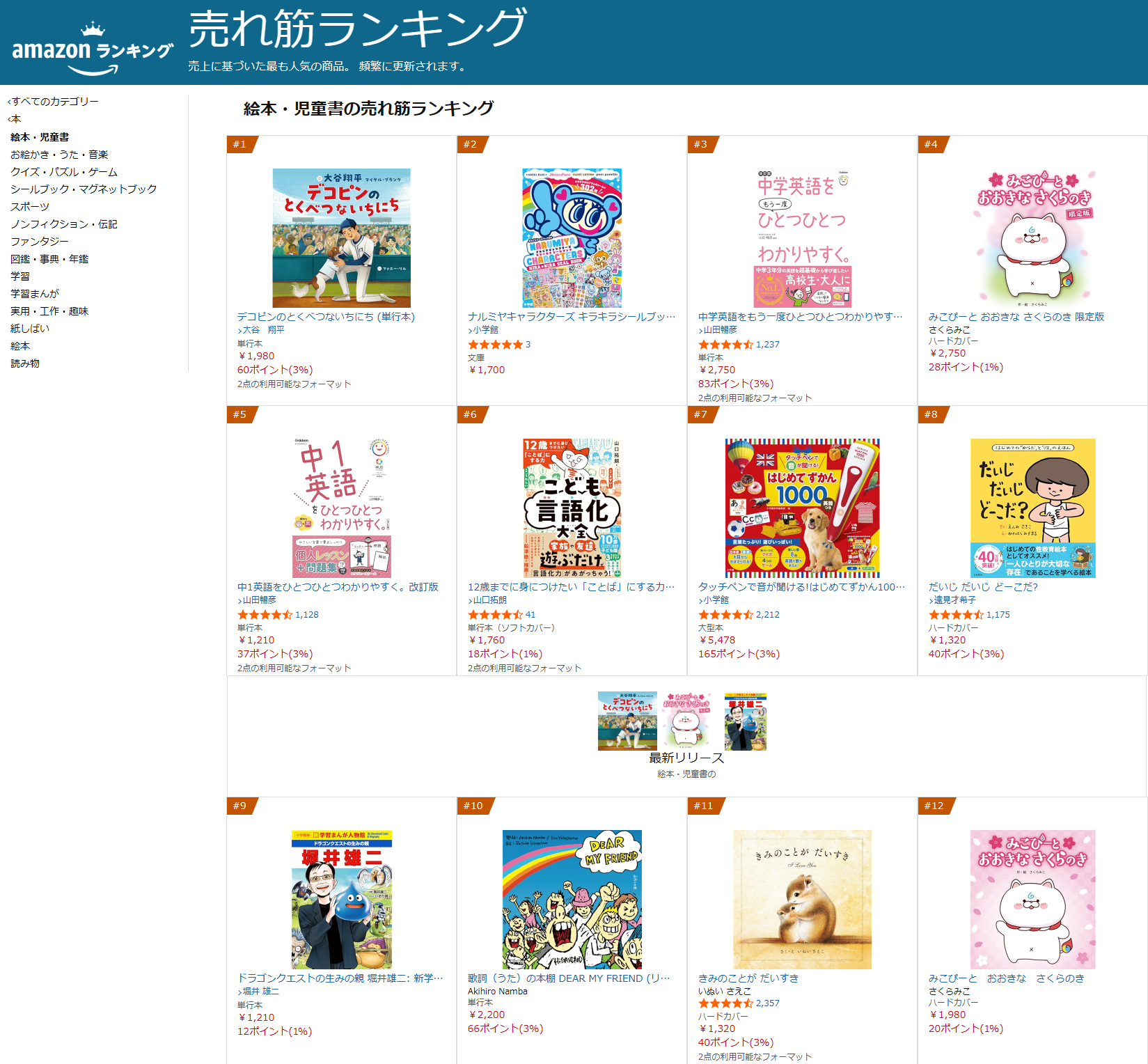Open the 堀井雄二 manga book cover
Image resolution: width=1148 pixels, height=1064 pixels.
click(341, 899)
